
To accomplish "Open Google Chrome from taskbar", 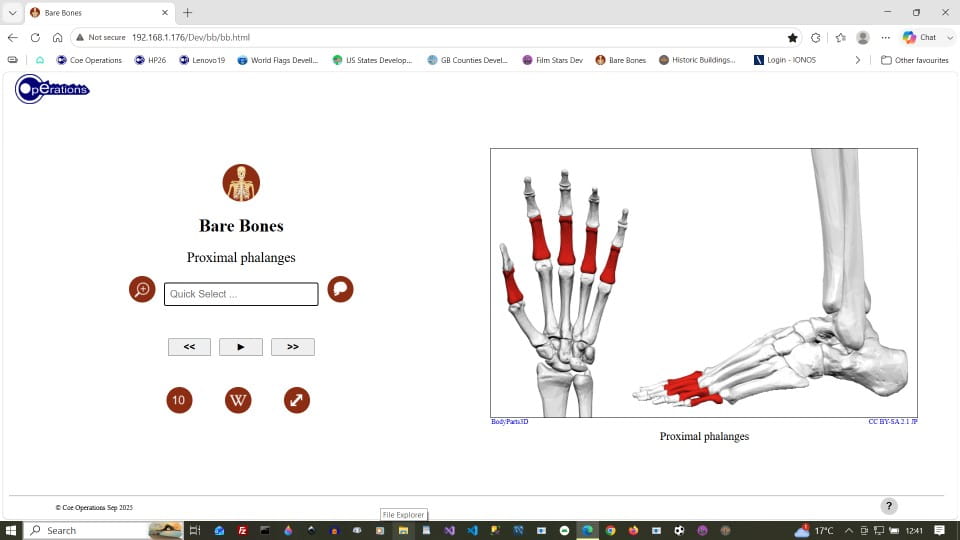I will click(610, 530).
